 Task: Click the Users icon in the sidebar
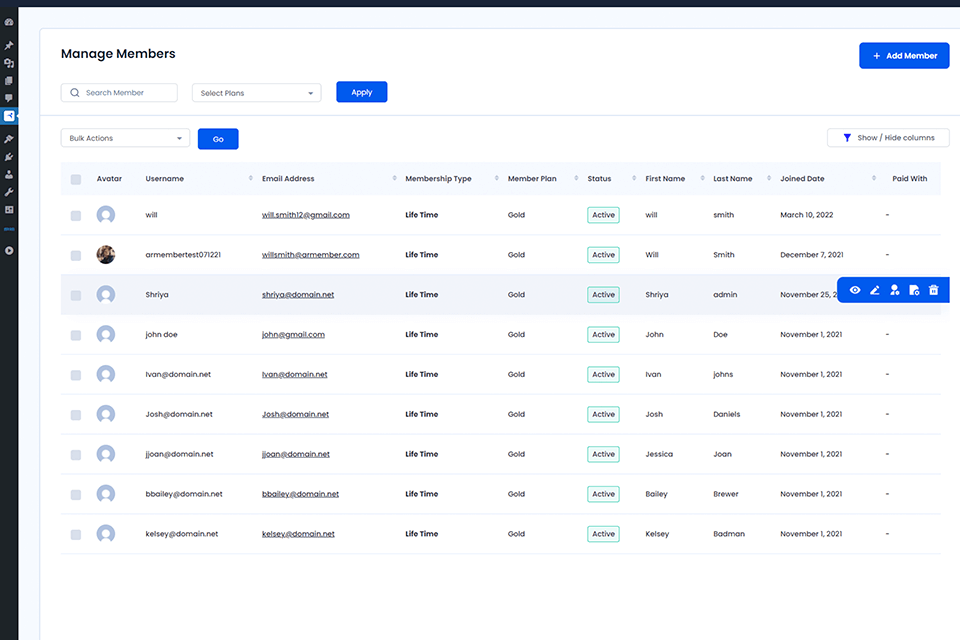coord(9,174)
